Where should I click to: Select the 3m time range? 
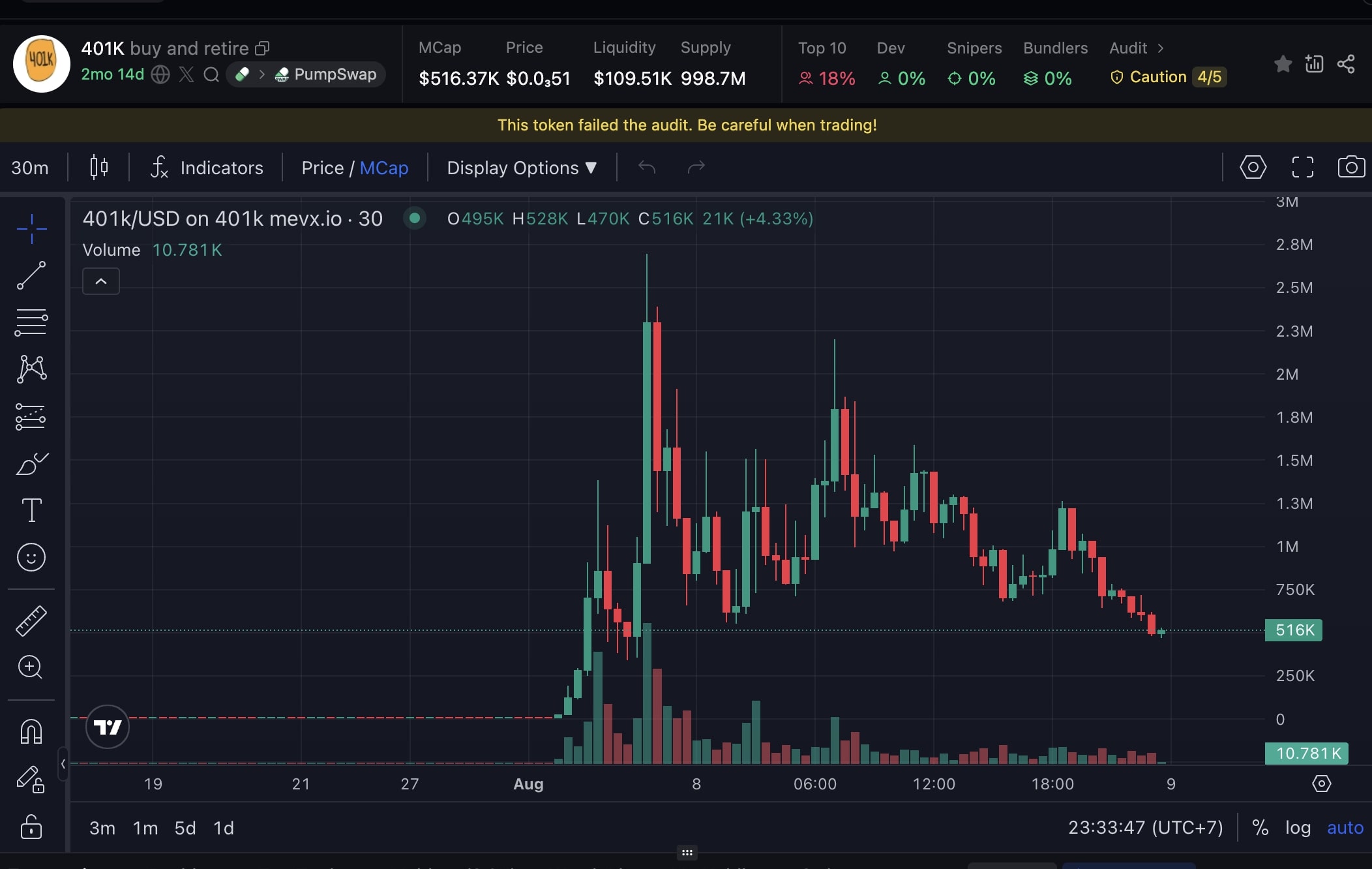point(102,828)
